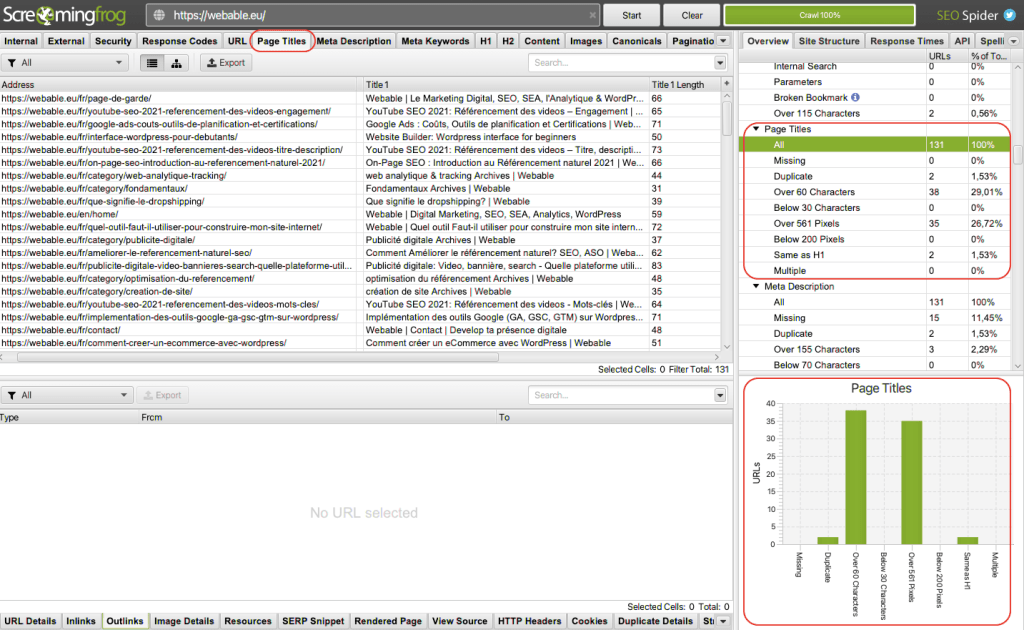Click the Screaming Frog logo
Screen dimensions: 1024x630
pos(65,15)
